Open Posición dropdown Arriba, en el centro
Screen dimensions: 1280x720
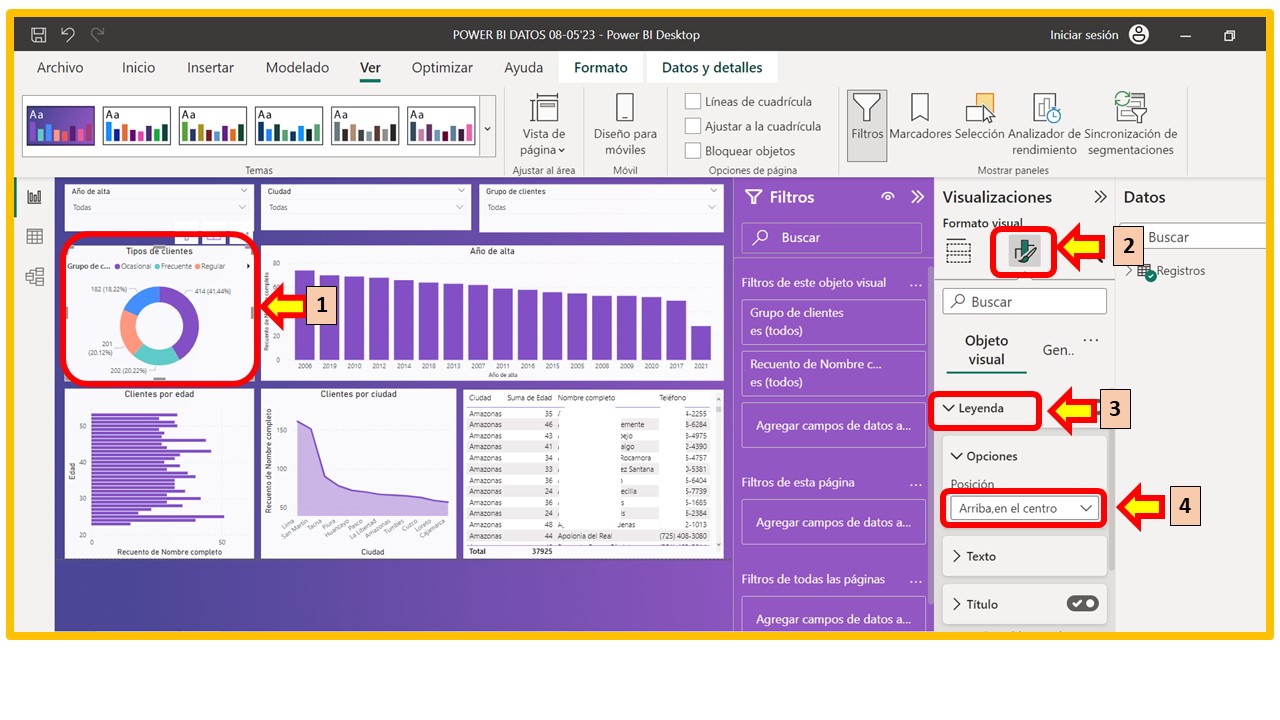(x=1025, y=508)
